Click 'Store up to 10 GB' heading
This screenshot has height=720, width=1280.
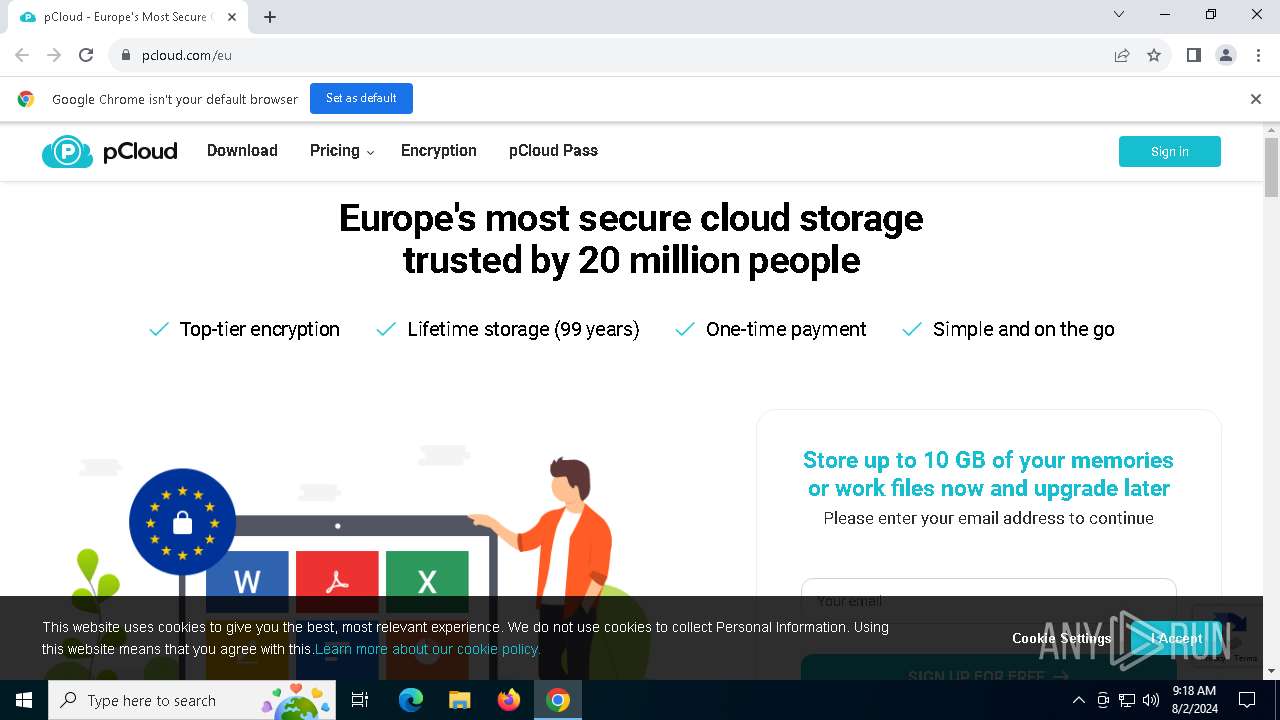pos(988,474)
